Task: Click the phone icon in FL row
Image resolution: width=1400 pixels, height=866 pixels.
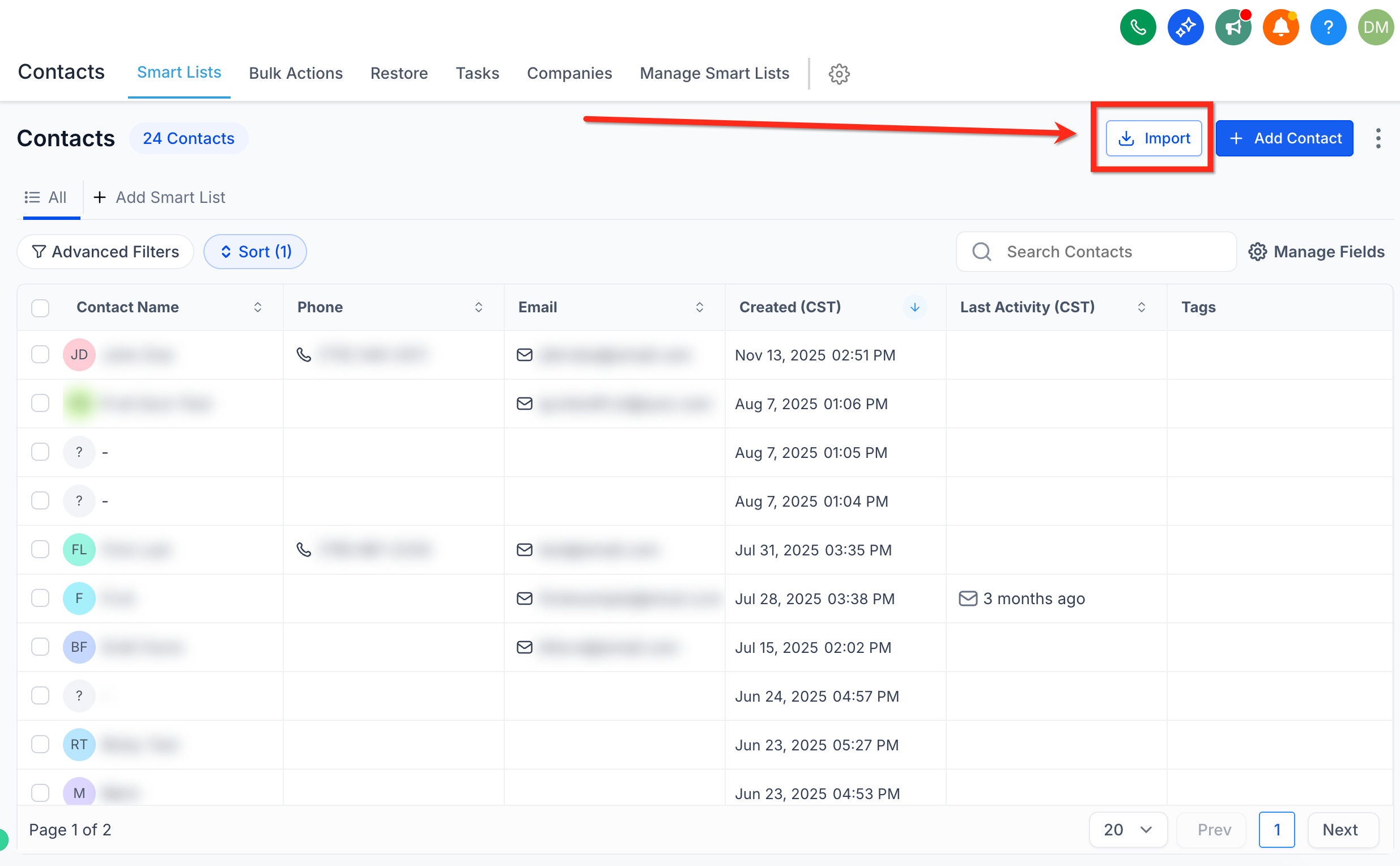Action: 304,549
